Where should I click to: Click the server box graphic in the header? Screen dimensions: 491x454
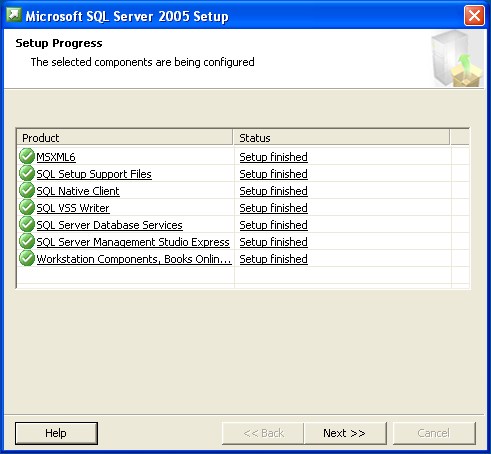point(457,59)
